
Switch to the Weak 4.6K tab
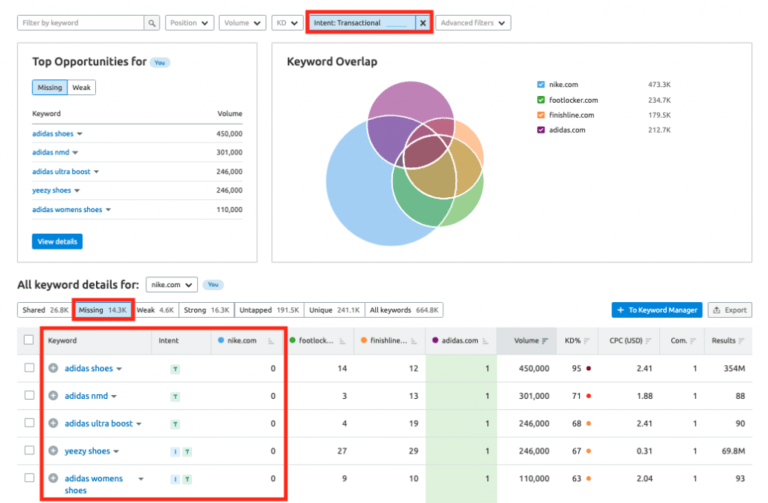coord(155,310)
